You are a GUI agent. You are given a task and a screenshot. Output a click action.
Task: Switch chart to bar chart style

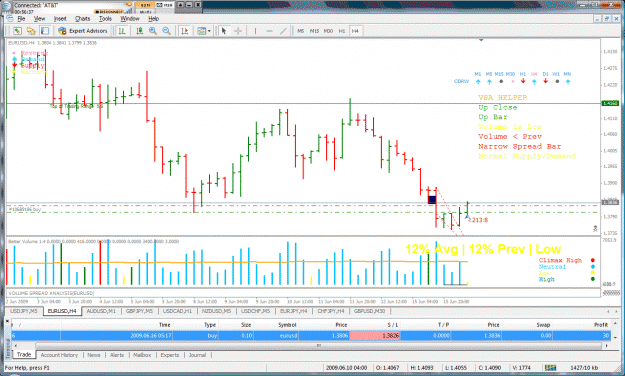122,31
